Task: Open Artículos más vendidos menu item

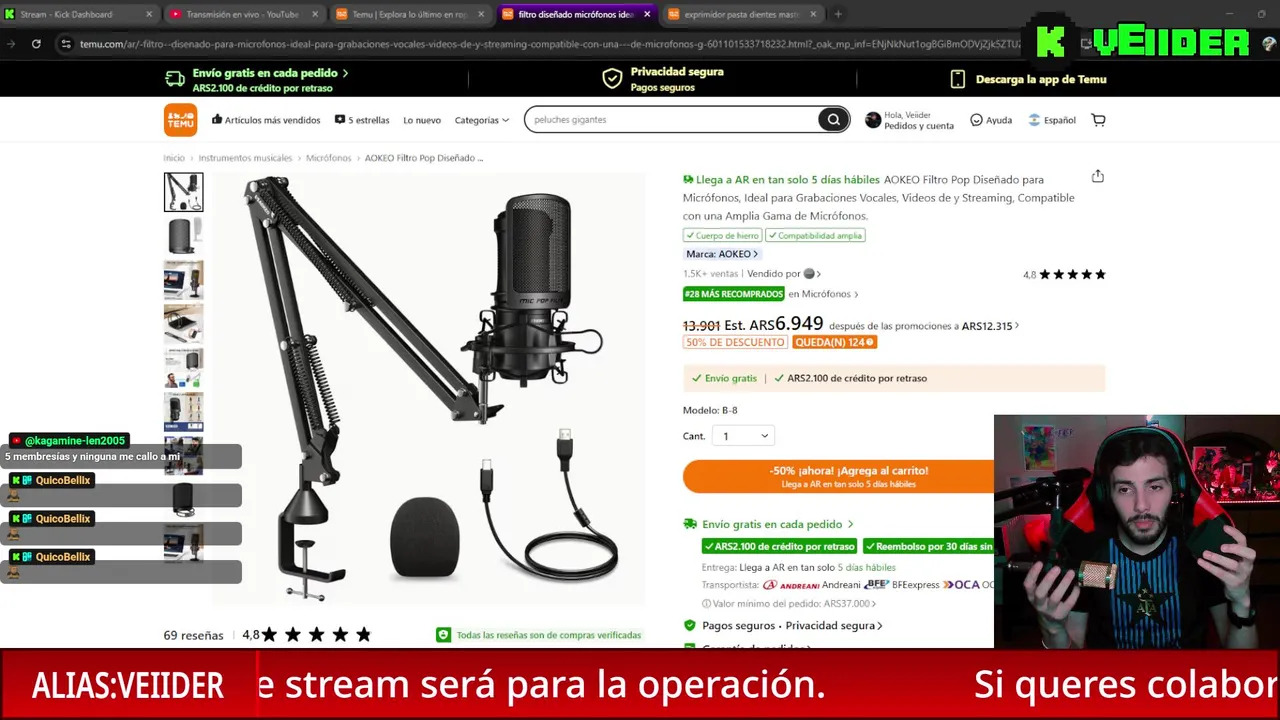Action: pyautogui.click(x=266, y=120)
